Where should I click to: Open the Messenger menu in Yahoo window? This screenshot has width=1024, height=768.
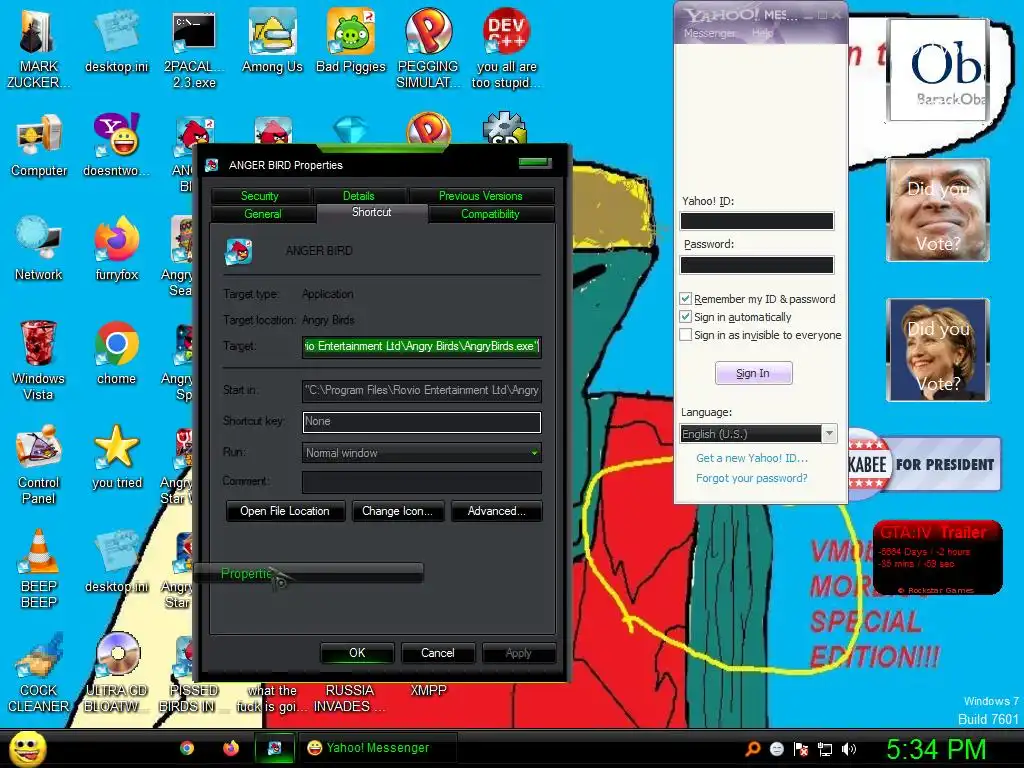[x=710, y=33]
